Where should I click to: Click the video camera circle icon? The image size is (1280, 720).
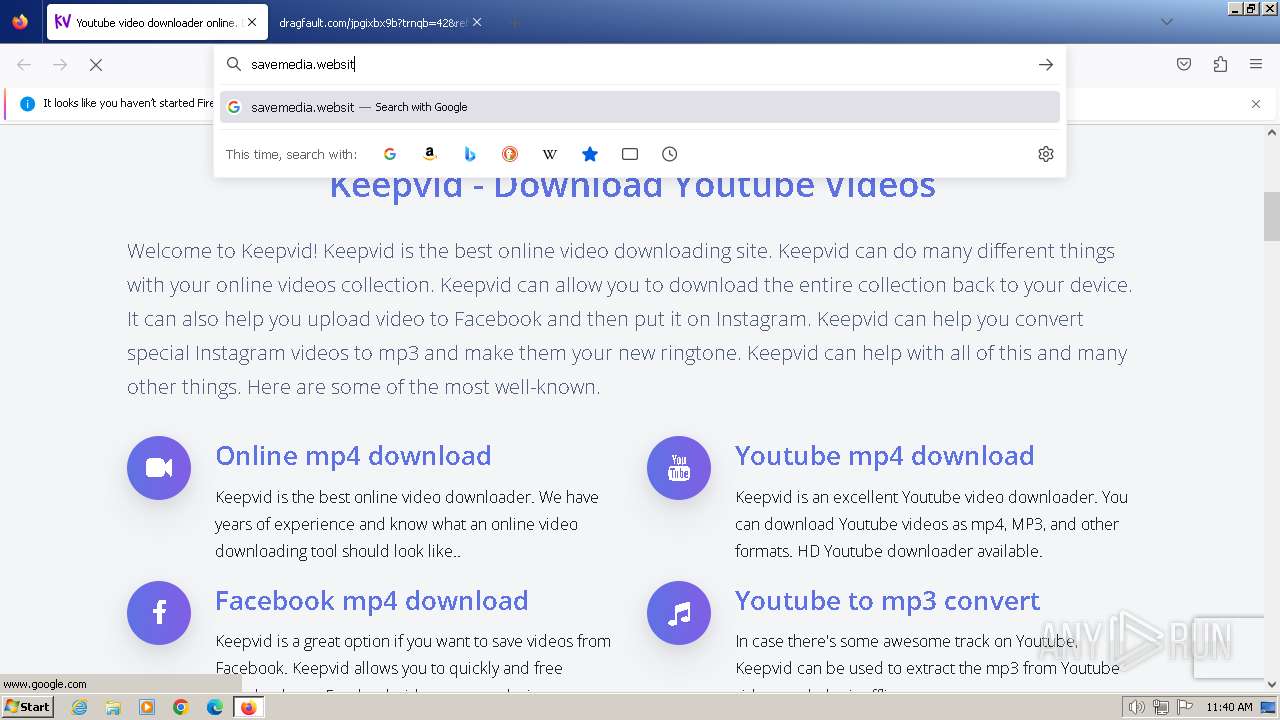(x=159, y=468)
